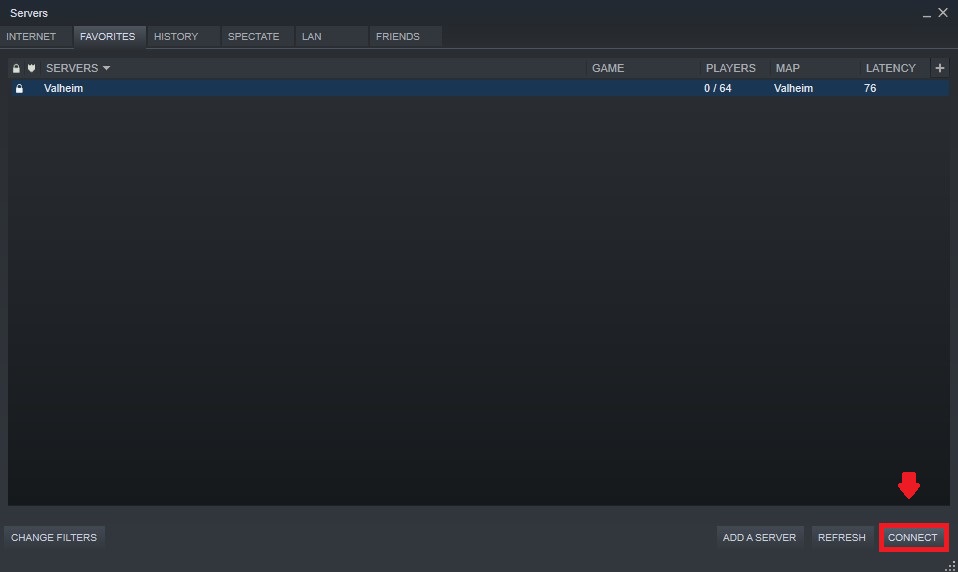Click the Valheim map cell
The image size is (958, 572).
click(793, 88)
